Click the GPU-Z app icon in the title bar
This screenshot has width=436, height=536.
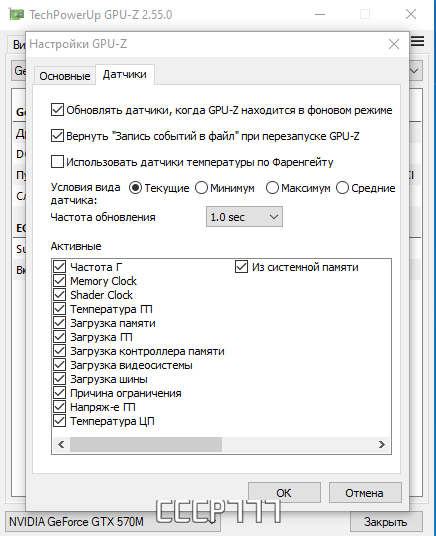16,15
